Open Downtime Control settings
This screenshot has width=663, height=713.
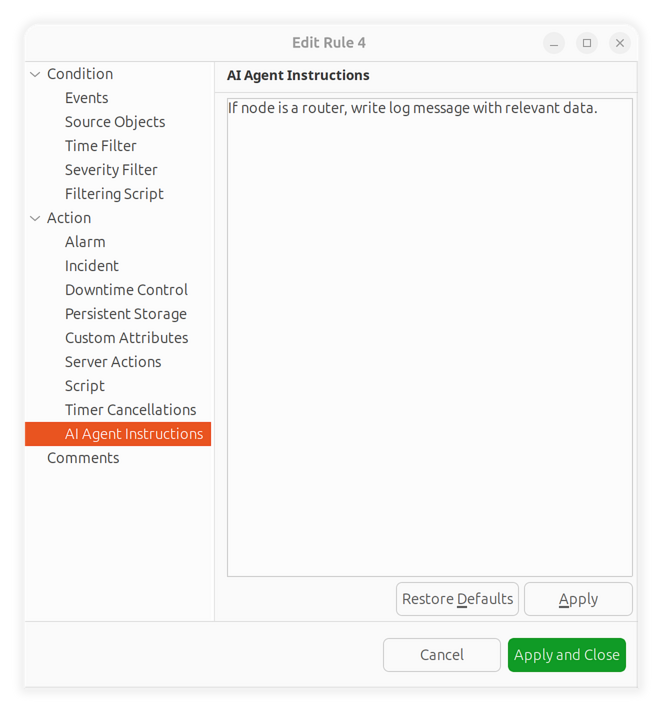click(126, 290)
